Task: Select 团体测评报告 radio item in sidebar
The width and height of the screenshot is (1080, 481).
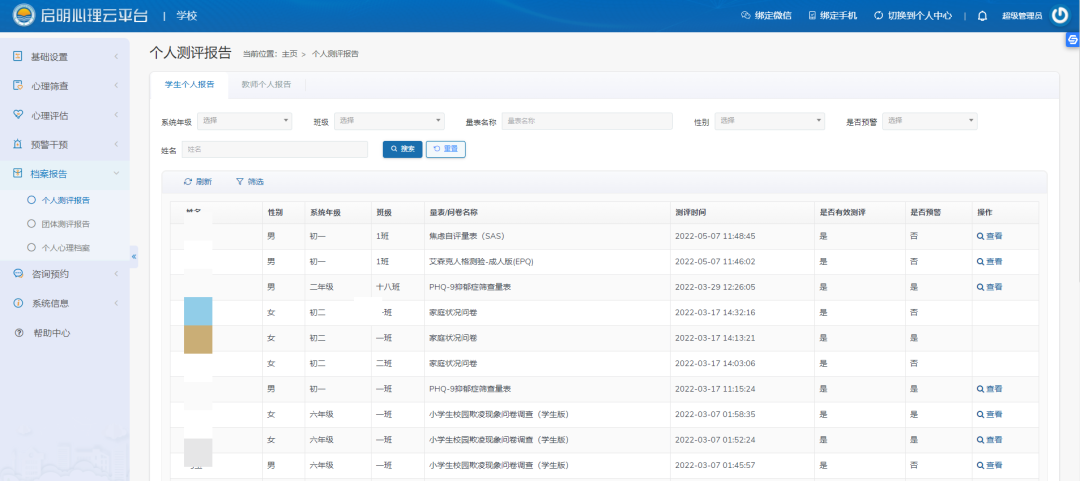Action: coord(30,224)
